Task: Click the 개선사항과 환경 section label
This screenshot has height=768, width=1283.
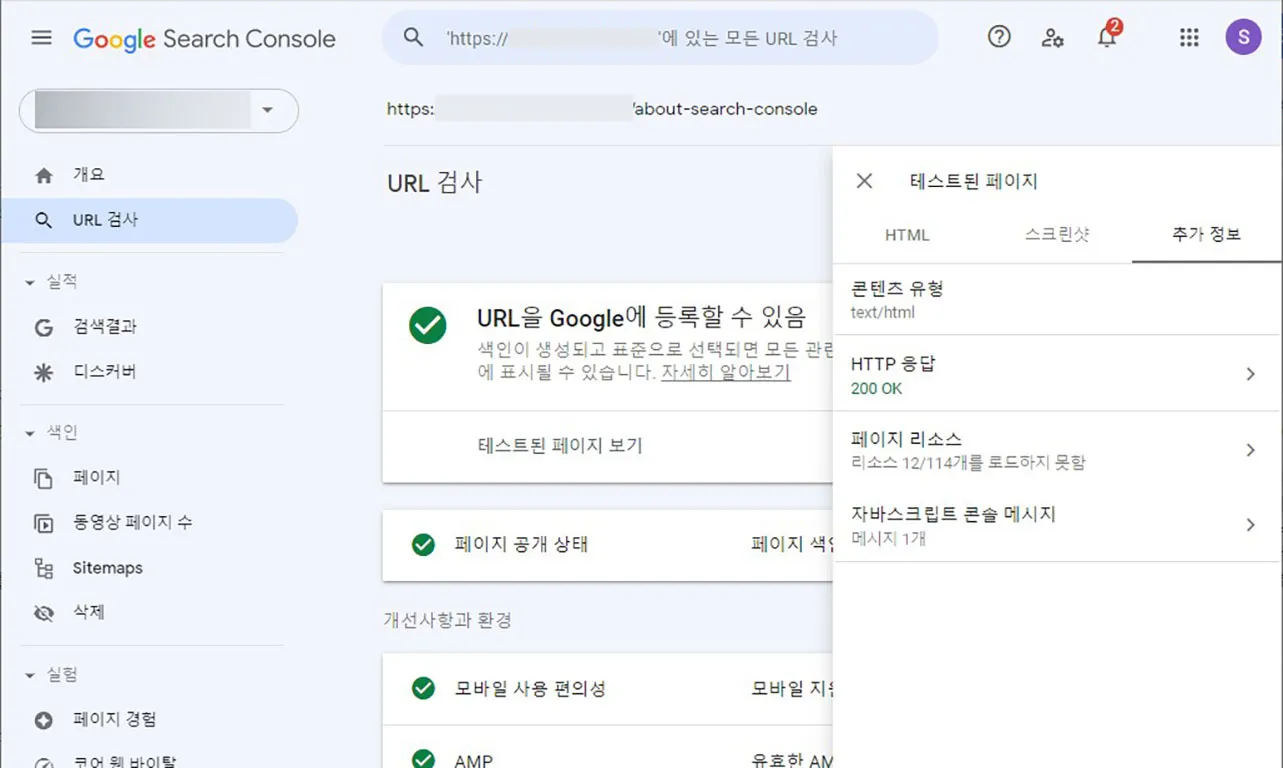Action: [x=447, y=620]
